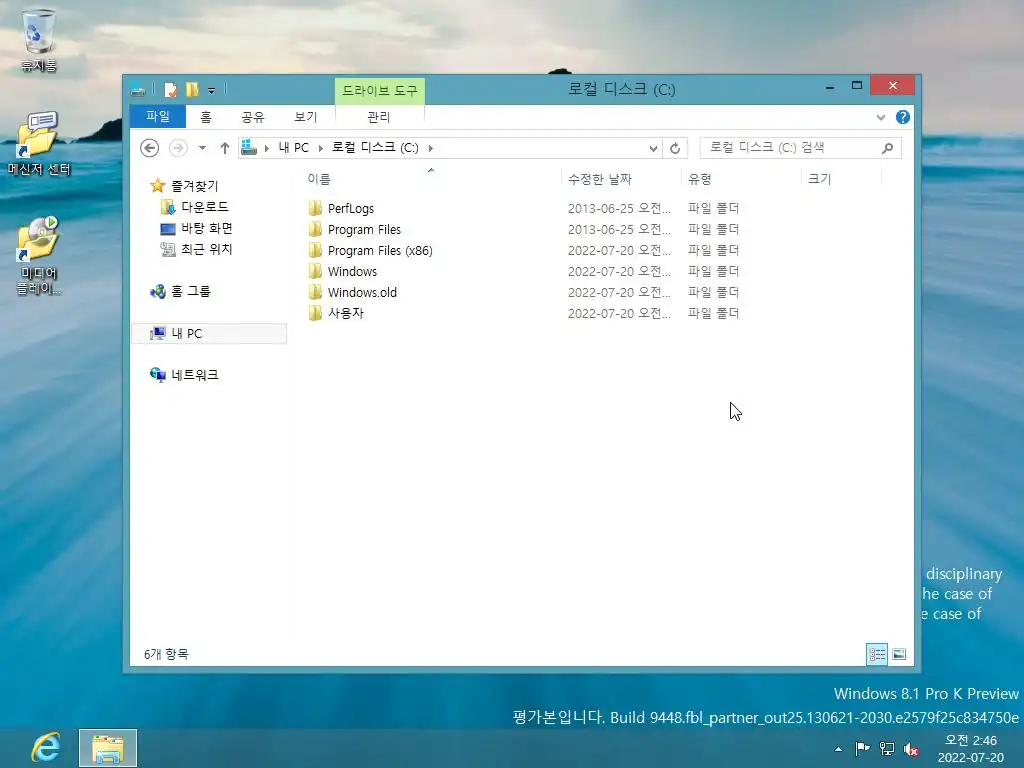Open the 미디어 플레이어 desktop shortcut
The height and width of the screenshot is (768, 1024).
[39, 255]
